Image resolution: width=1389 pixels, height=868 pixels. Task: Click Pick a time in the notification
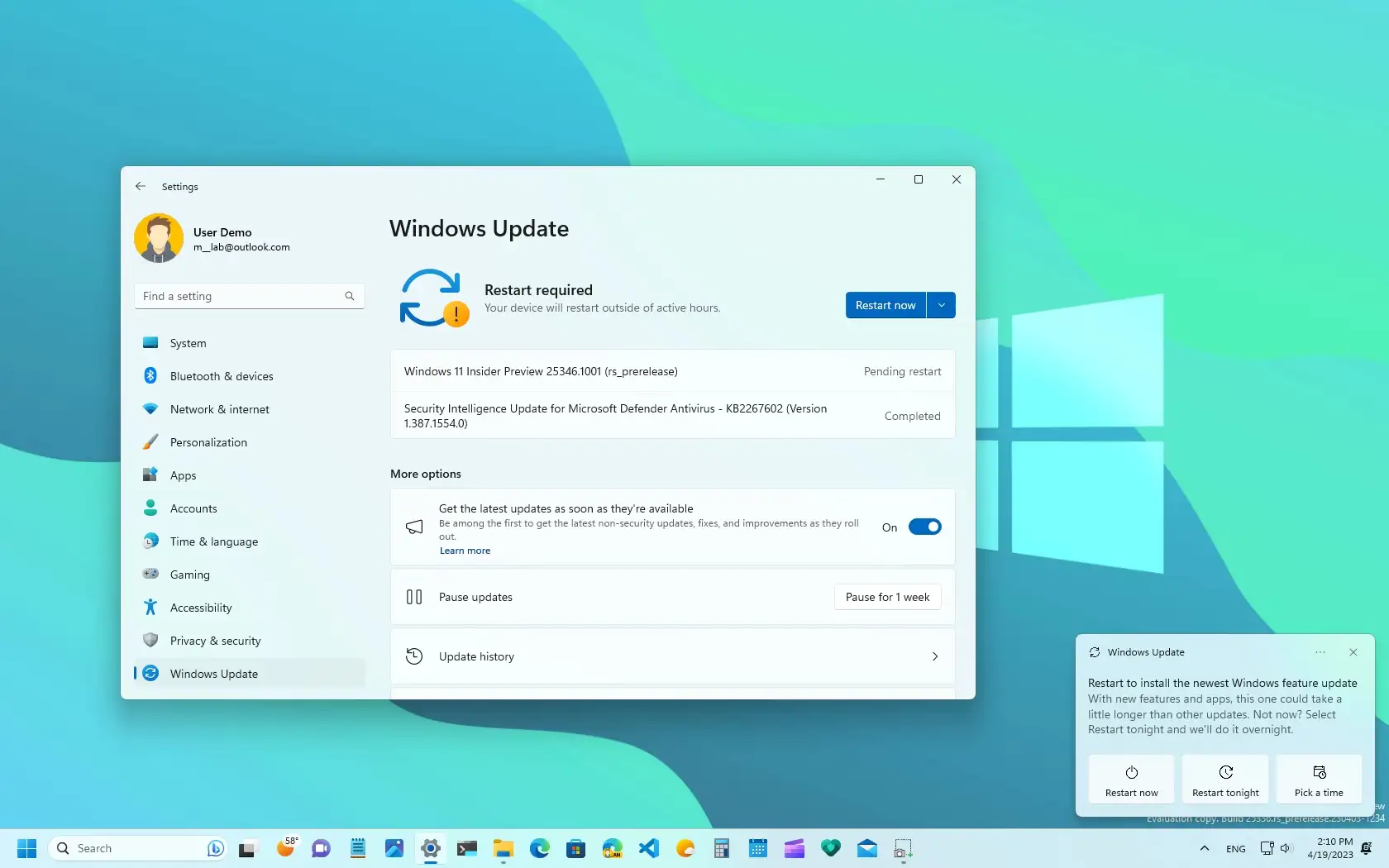pyautogui.click(x=1319, y=778)
